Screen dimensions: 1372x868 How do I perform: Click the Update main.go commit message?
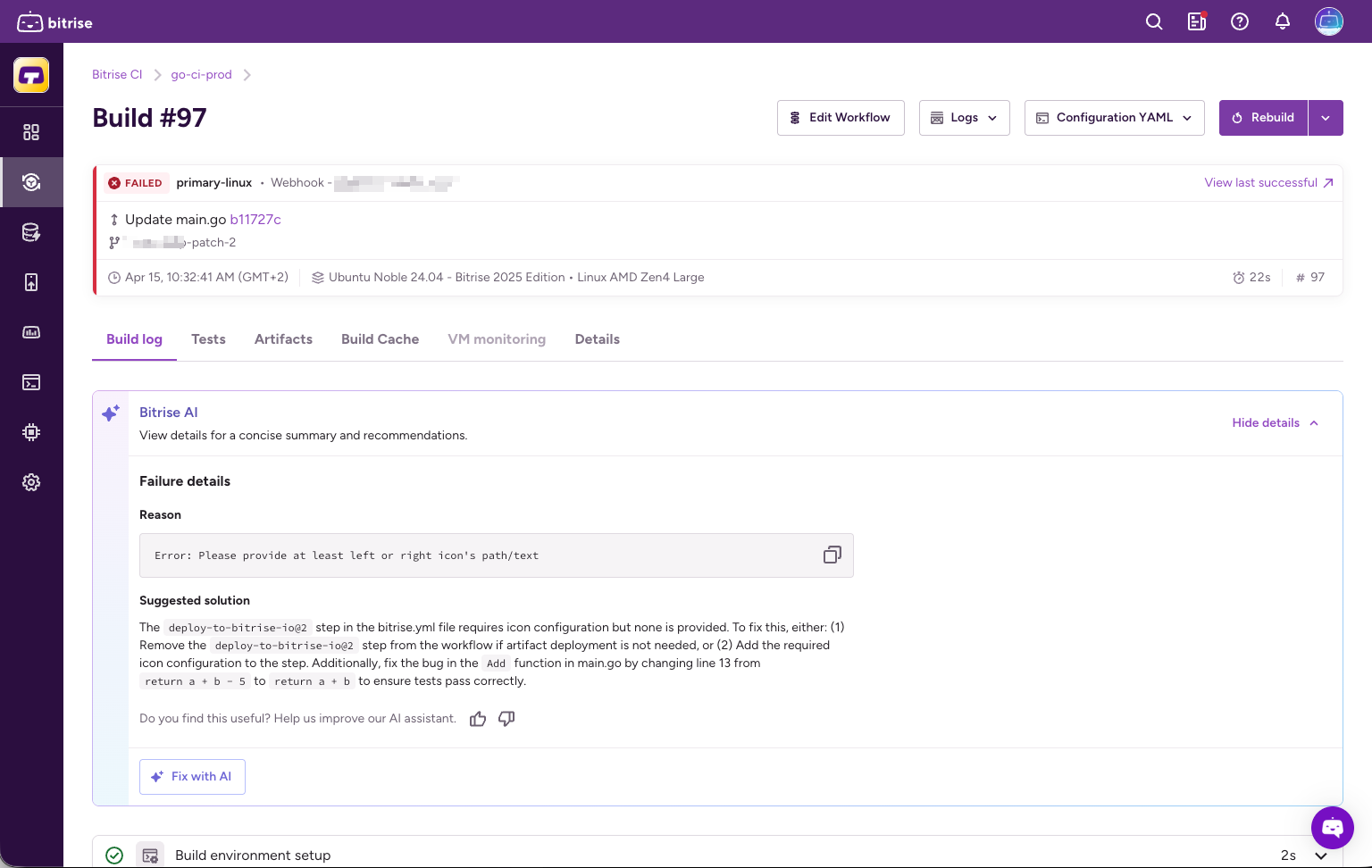(175, 220)
